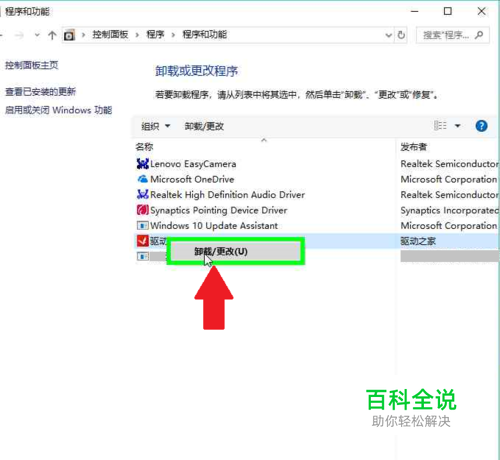The width and height of the screenshot is (500, 460).
Task: Expand the chevron after 控制面板 breadcrumb
Action: [x=137, y=35]
